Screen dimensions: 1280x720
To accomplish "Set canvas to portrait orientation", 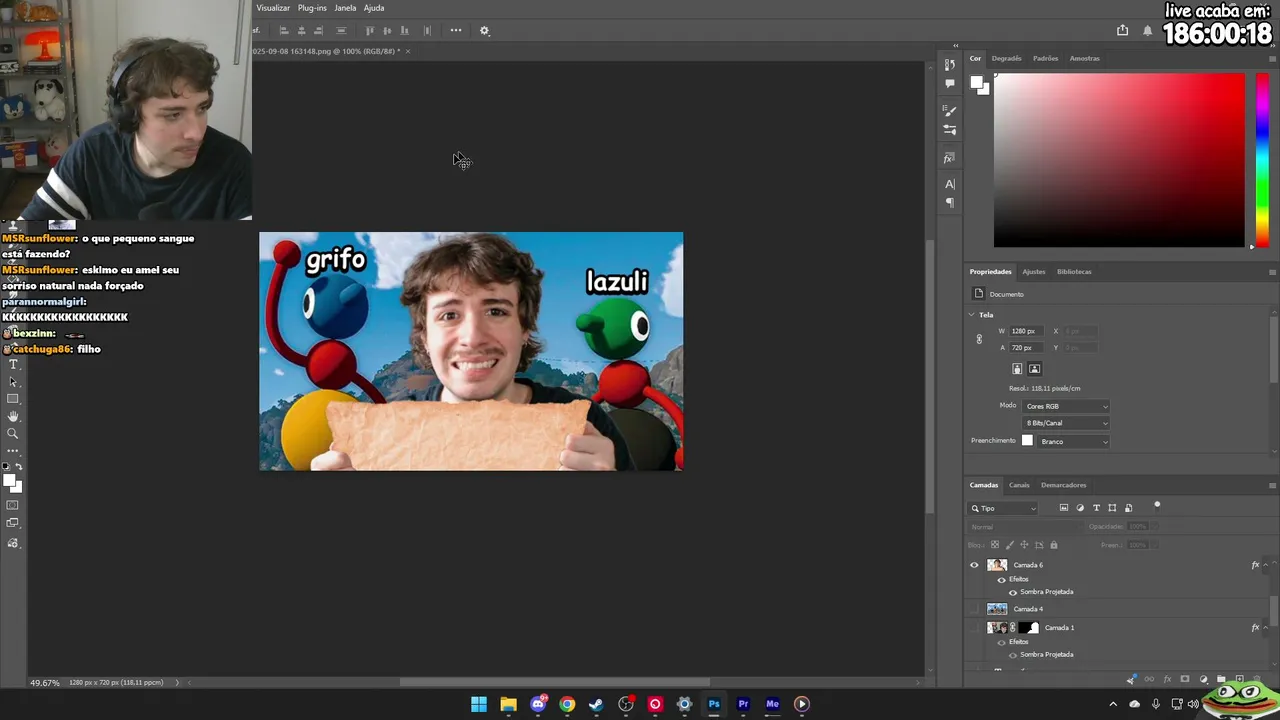I will pyautogui.click(x=1017, y=369).
